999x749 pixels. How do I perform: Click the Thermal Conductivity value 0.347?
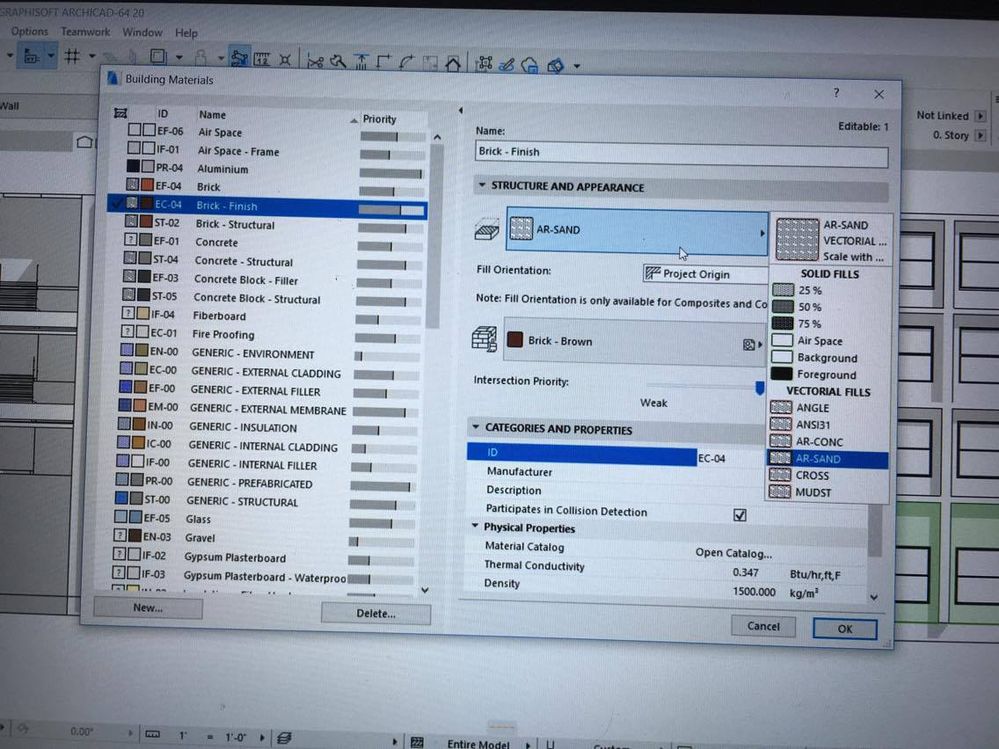745,572
